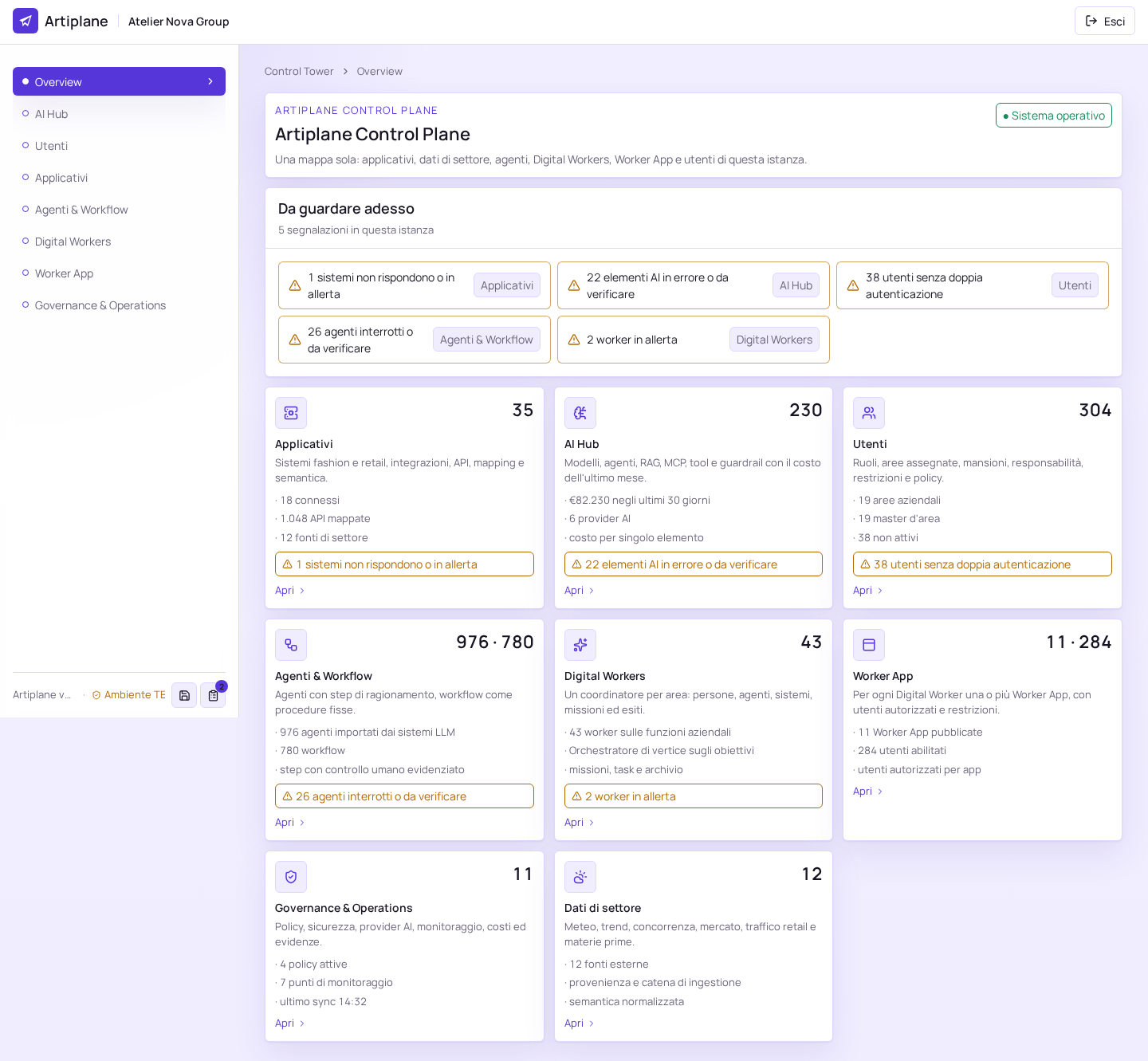This screenshot has height=1061, width=1148.
Task: Click the AI Hub tag in the alert box
Action: (796, 285)
